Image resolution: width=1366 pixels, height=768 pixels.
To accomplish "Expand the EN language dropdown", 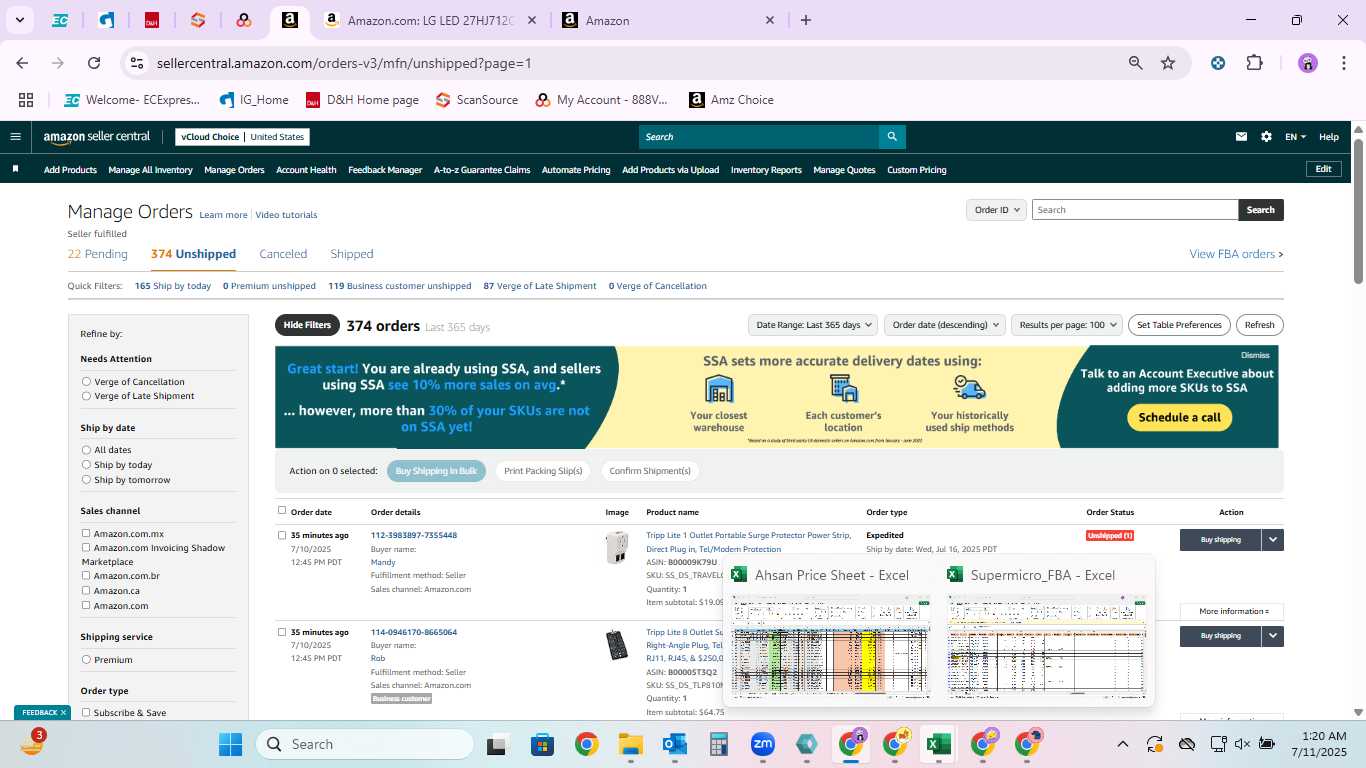I will pos(1296,137).
